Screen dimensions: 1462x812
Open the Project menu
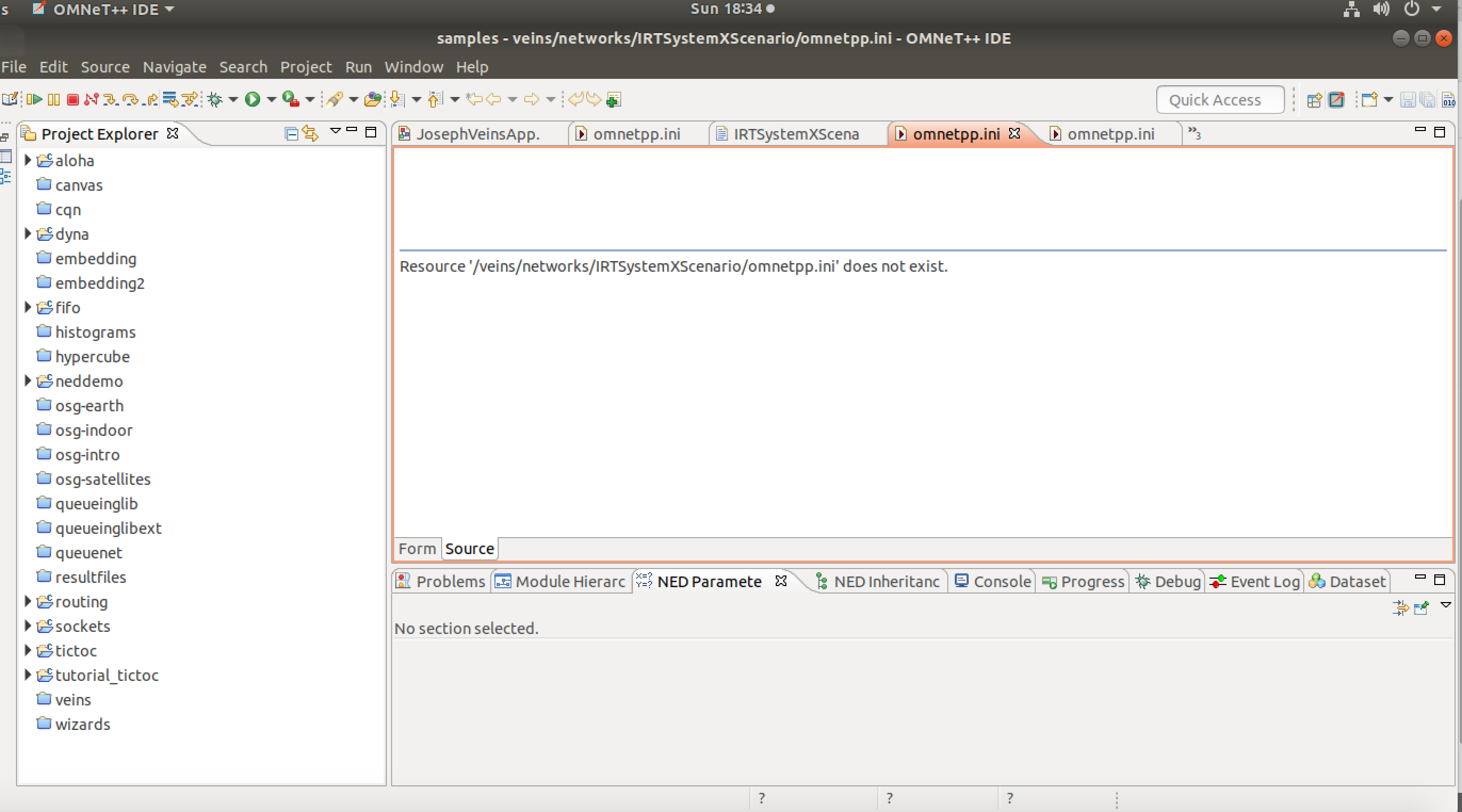click(x=305, y=67)
